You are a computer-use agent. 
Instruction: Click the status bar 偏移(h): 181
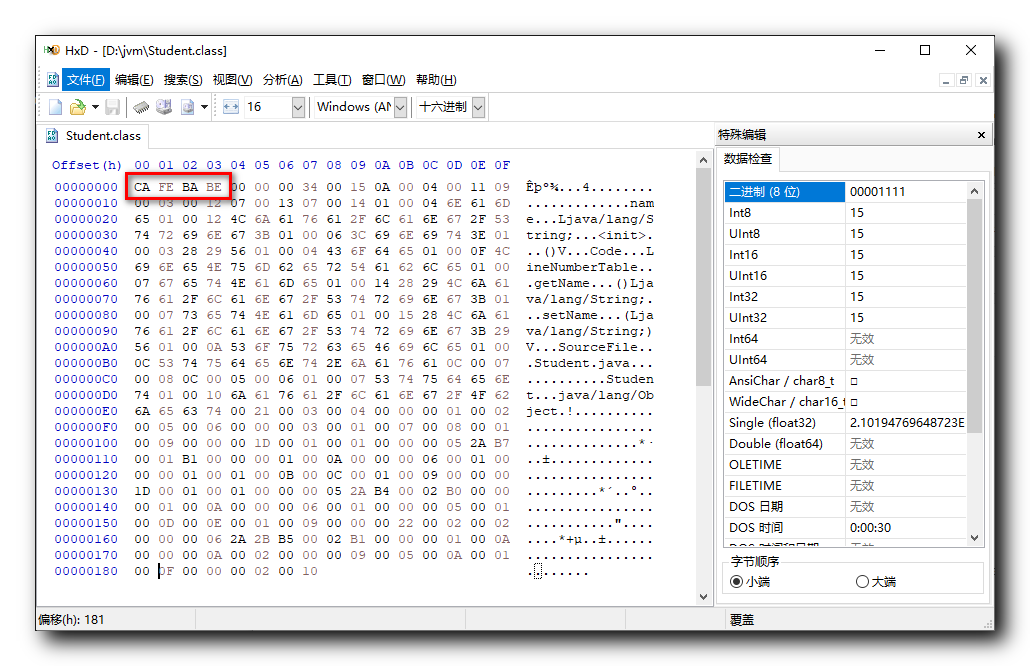coord(71,619)
